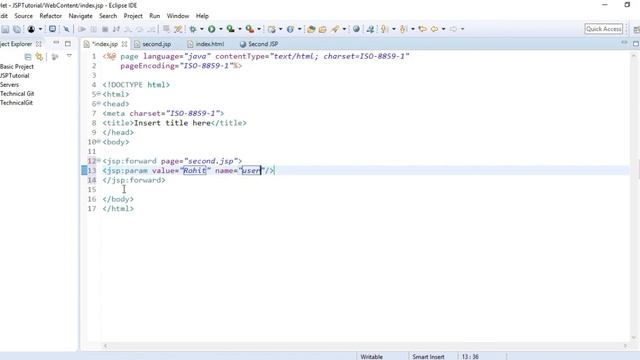
Task: Select the Technical Git project
Action: pos(17,93)
